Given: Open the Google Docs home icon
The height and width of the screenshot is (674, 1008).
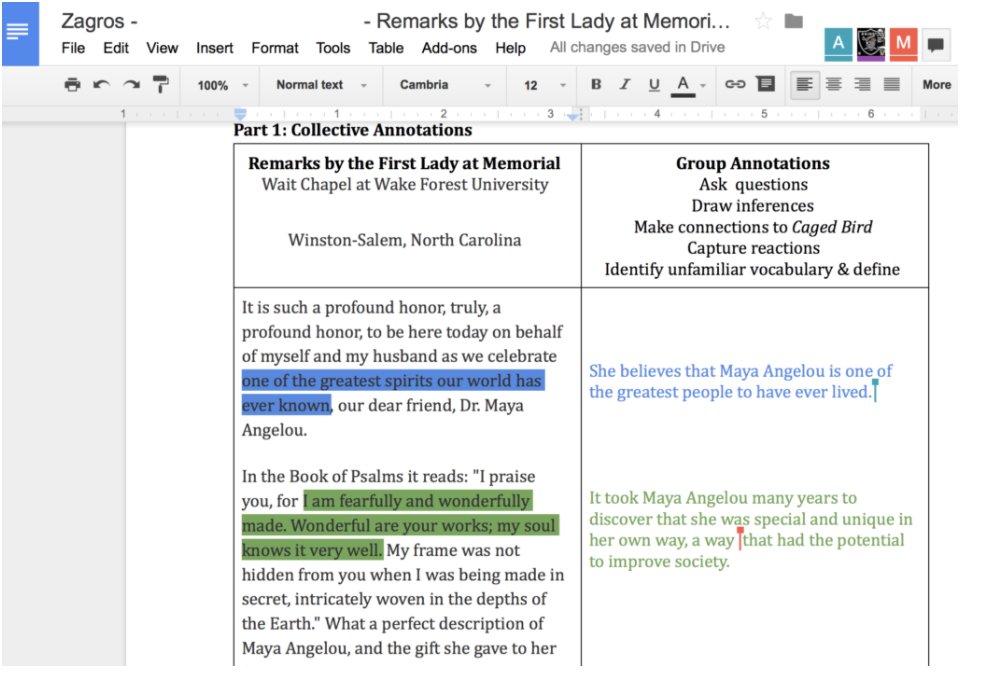Looking at the screenshot, I should [x=20, y=33].
